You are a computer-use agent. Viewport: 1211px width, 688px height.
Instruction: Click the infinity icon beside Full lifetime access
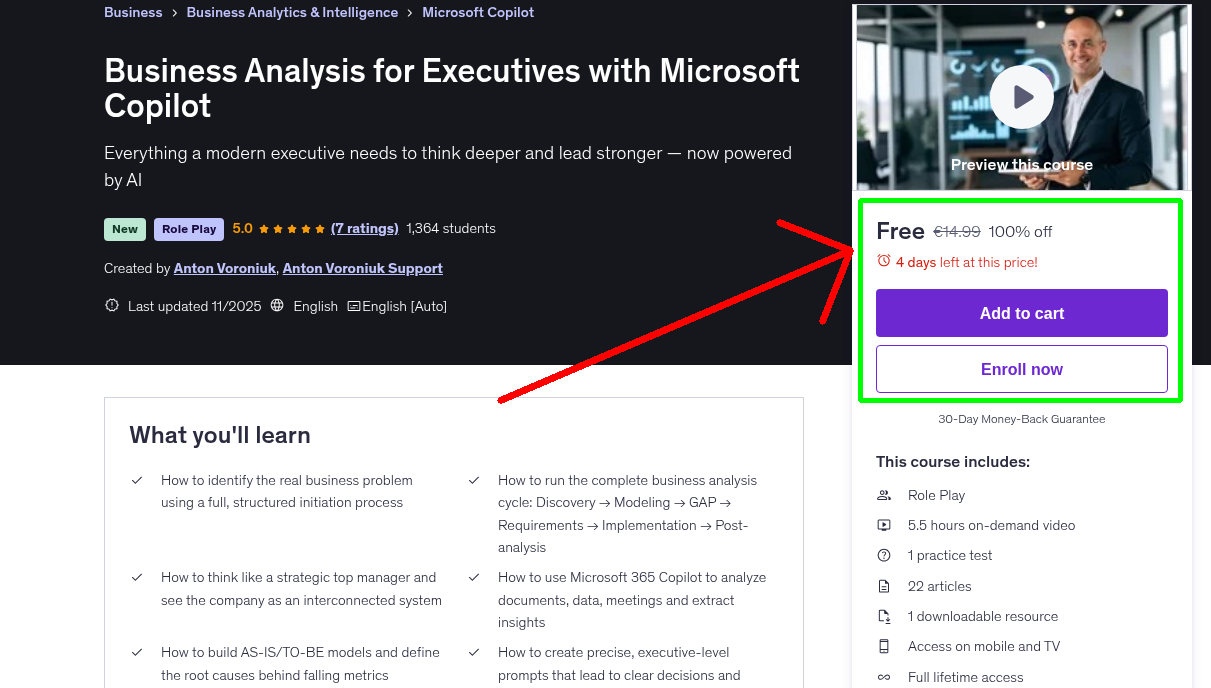(x=884, y=677)
